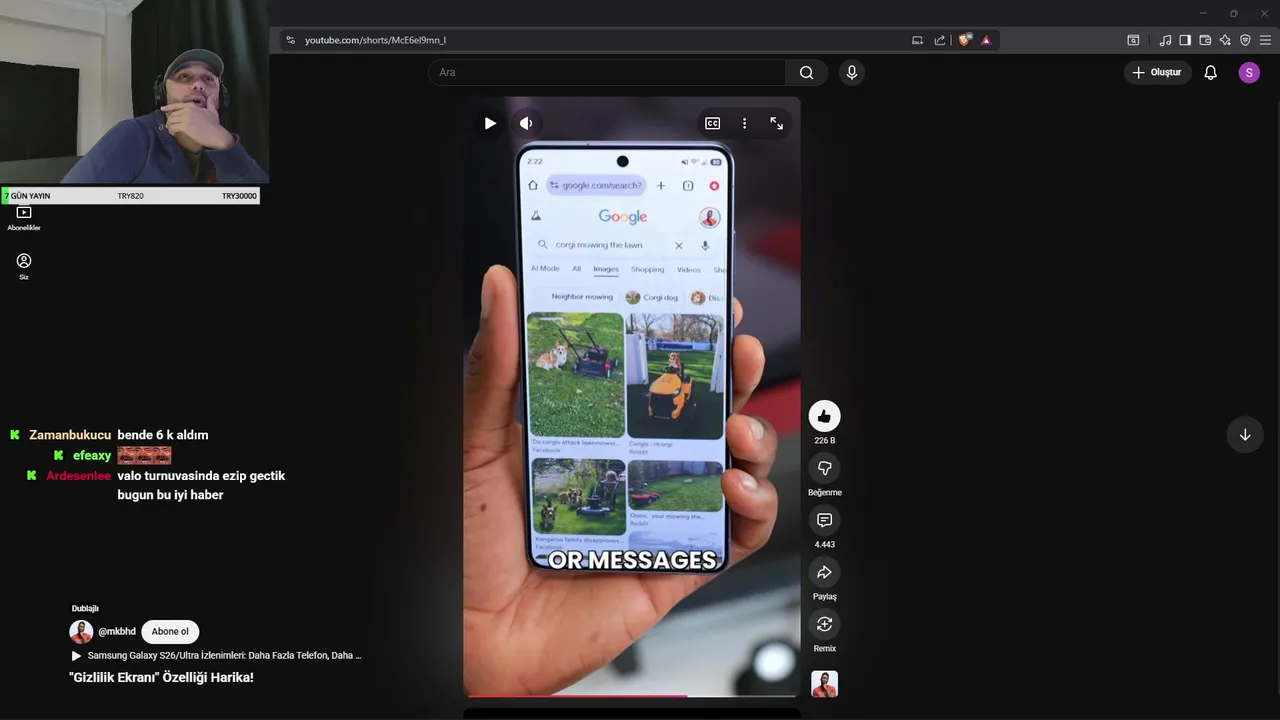Click the GÜN YAYIN overlay label
This screenshot has height=720, width=1280.
click(x=30, y=196)
